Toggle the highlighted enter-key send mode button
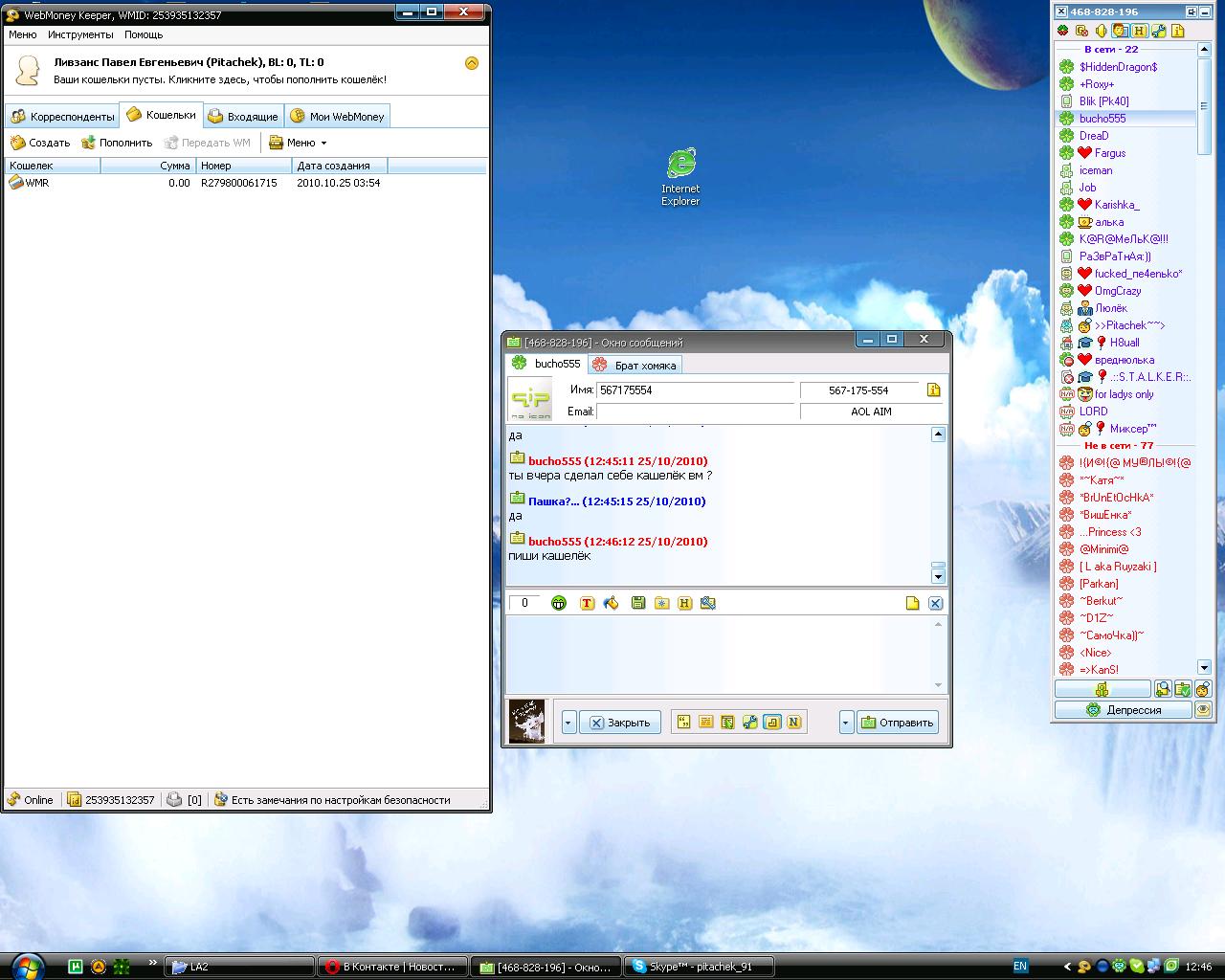Screen dimensions: 1225x980 pyautogui.click(x=771, y=723)
